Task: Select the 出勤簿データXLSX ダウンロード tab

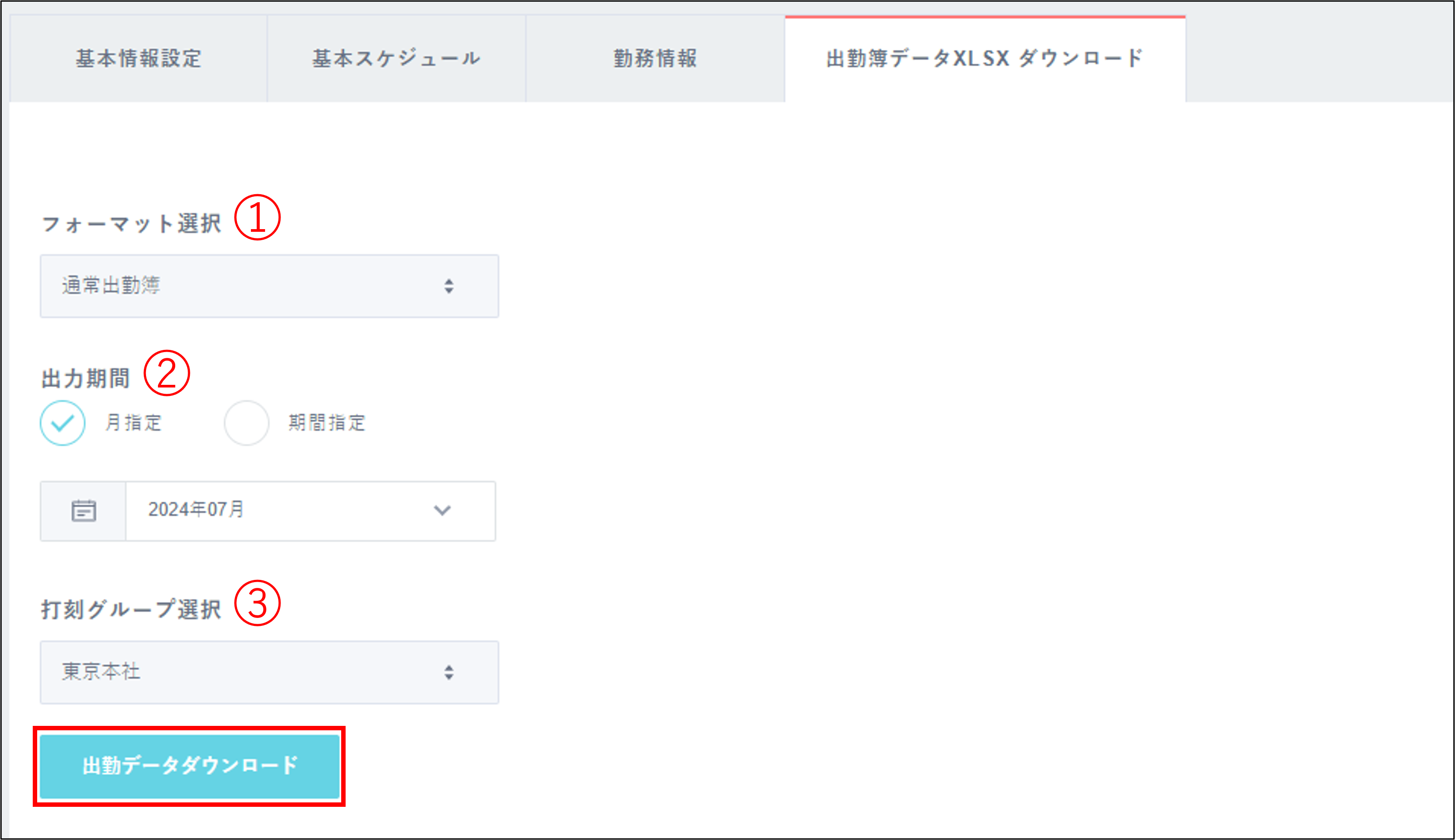Action: (985, 59)
